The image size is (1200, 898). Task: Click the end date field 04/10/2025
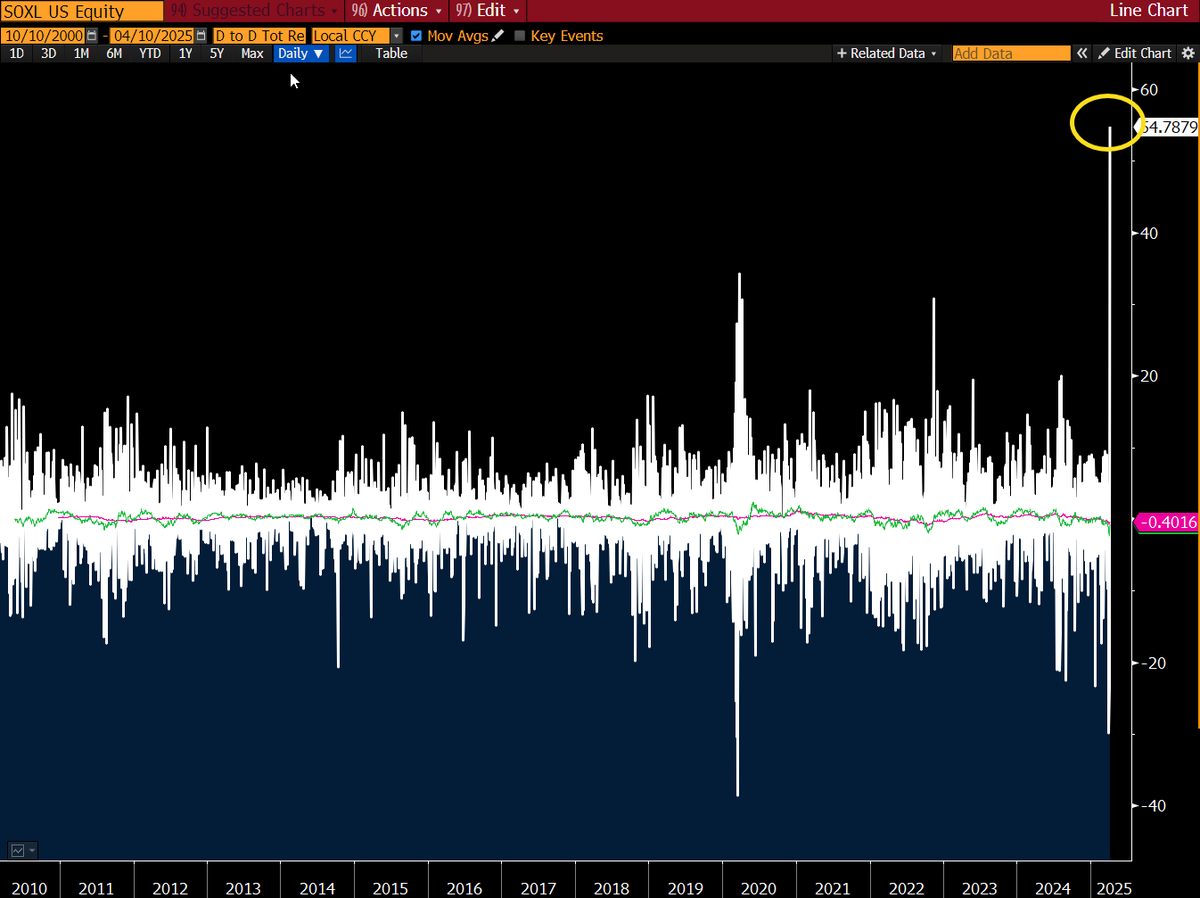click(154, 36)
